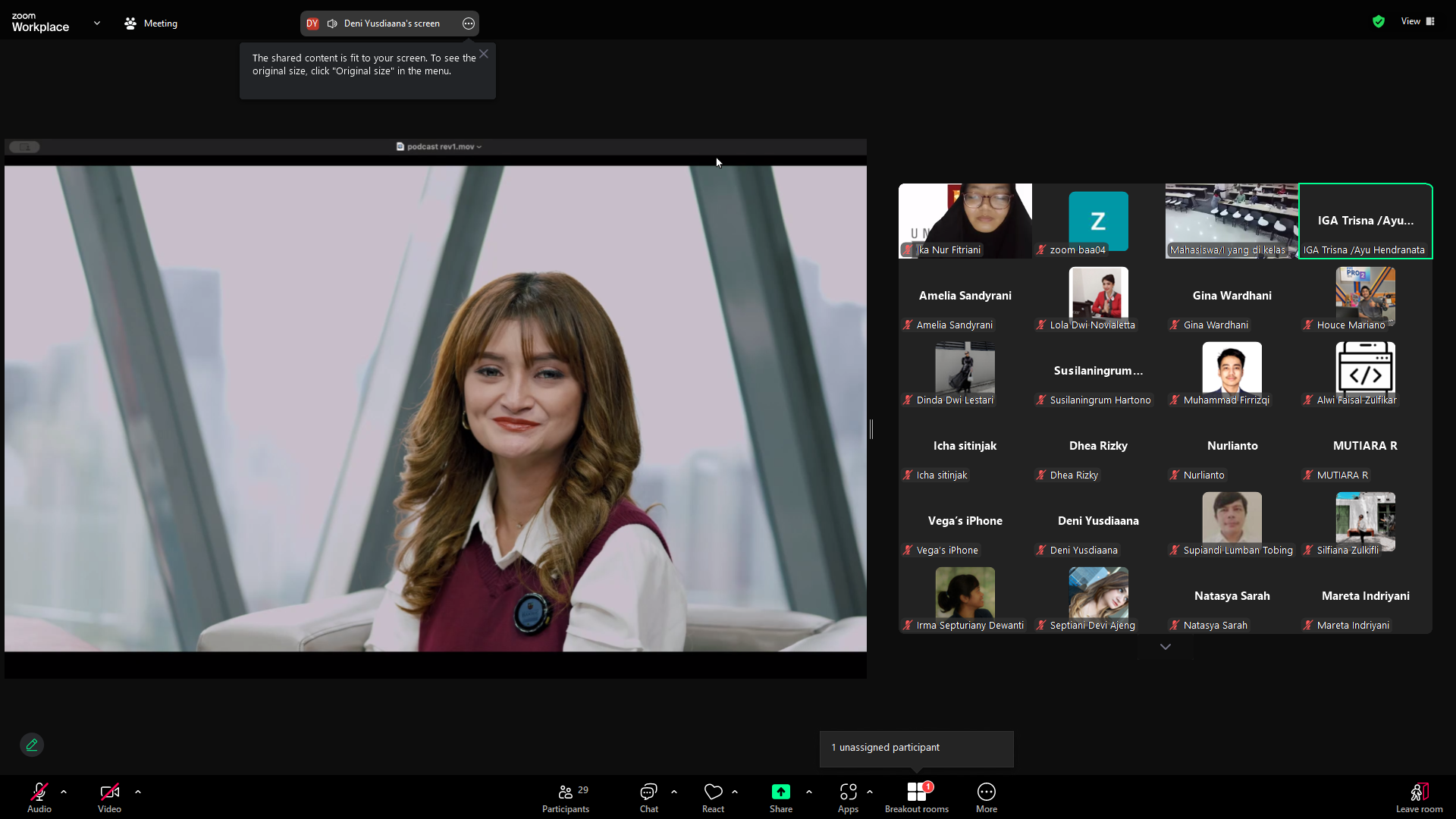This screenshot has width=1456, height=819.
Task: Open the annotation pencil tool
Action: (32, 745)
